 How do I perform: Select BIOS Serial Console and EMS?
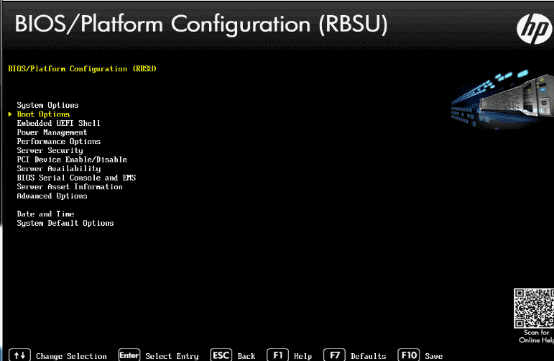coord(76,178)
